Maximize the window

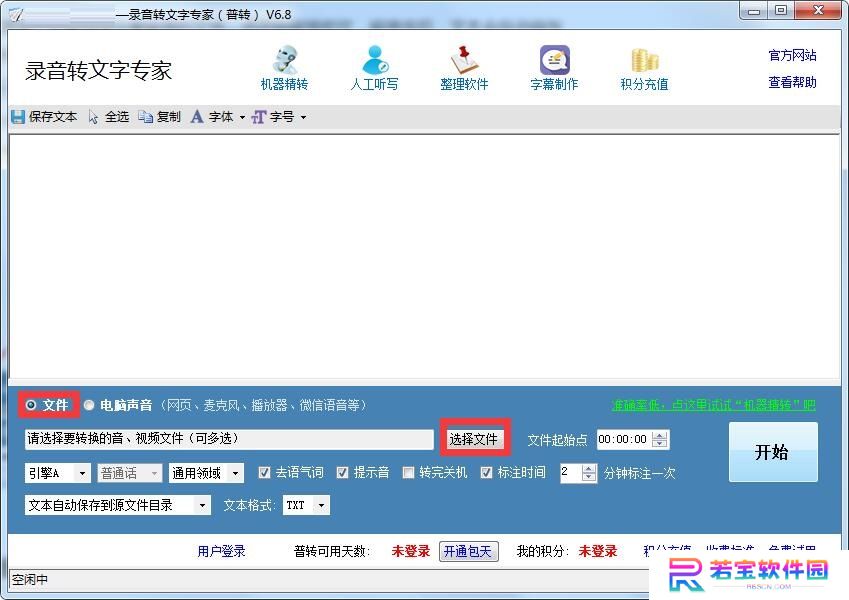[x=781, y=11]
